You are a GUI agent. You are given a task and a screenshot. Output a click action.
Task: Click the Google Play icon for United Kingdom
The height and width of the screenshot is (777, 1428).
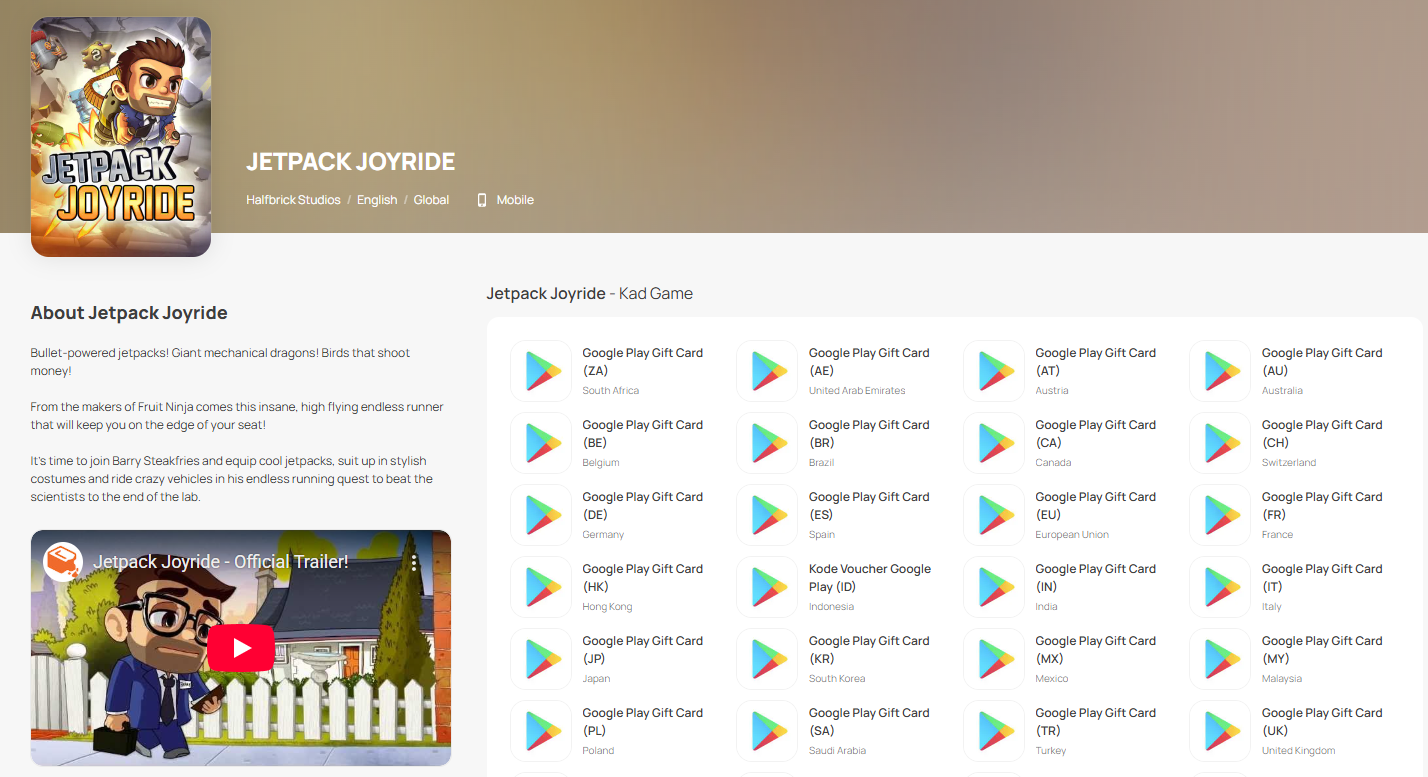(1220, 731)
